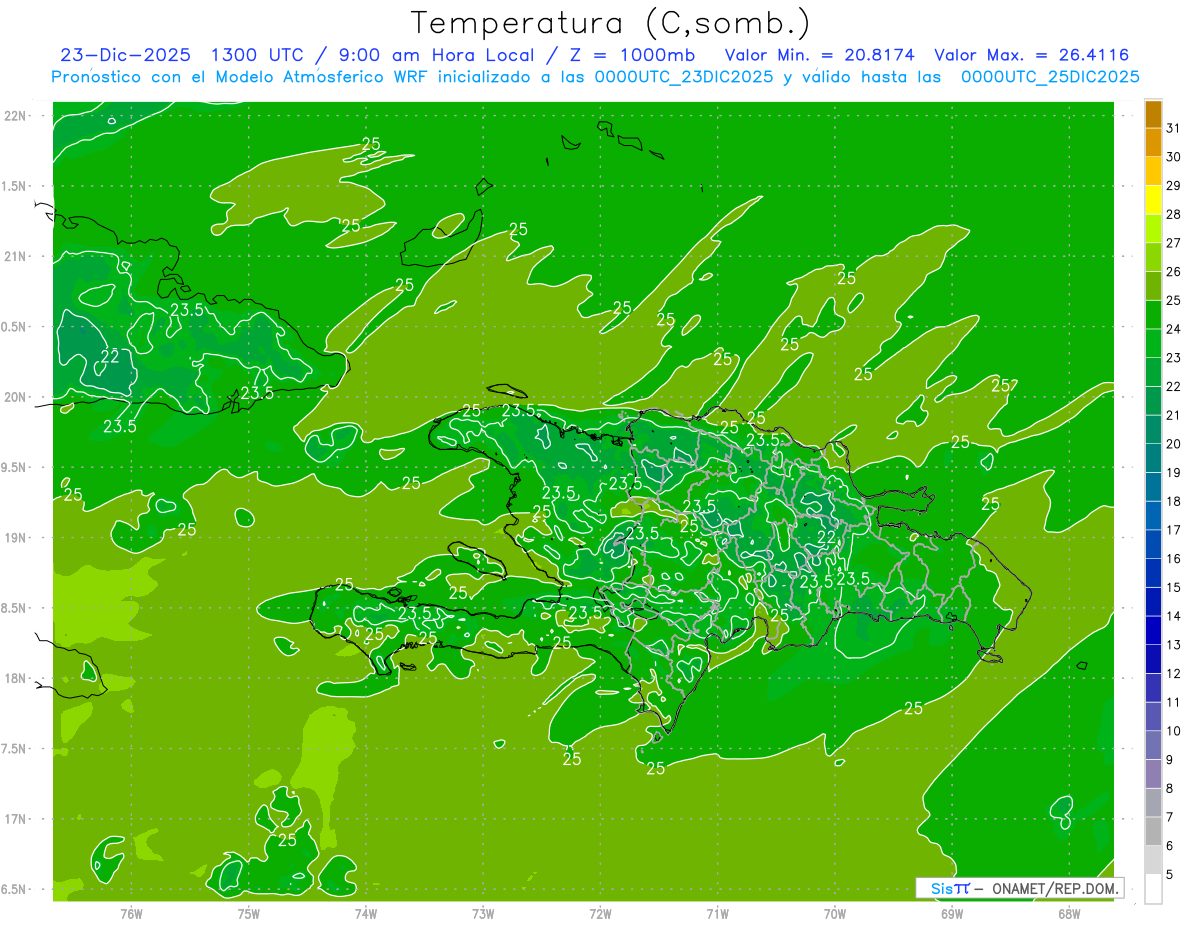Viewport: 1200px width, 927px height.
Task: Pick the dark blue swatch between 13 and 14
Action: point(1153,631)
